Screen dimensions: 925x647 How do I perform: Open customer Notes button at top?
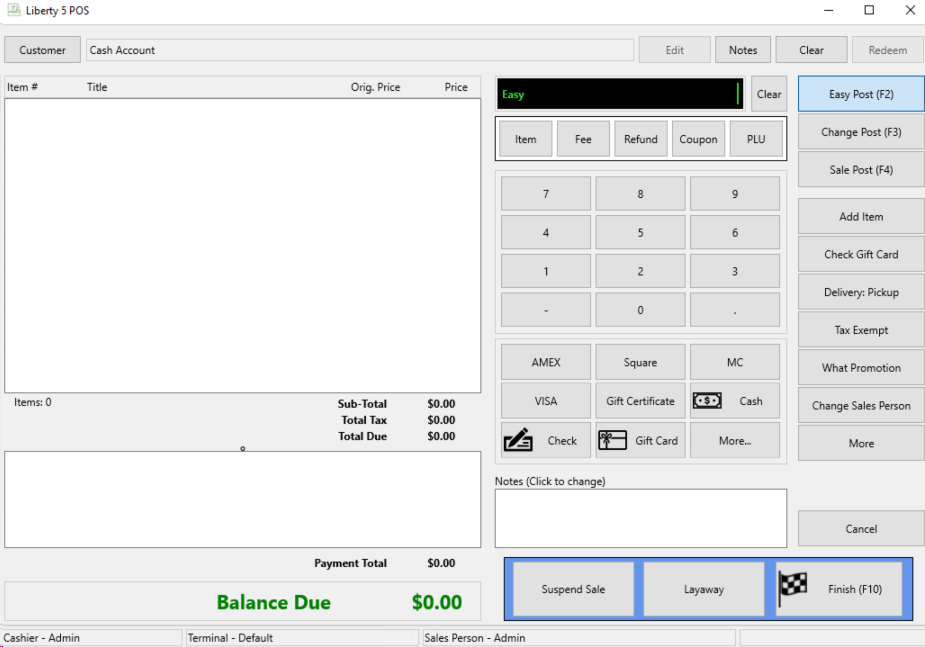click(743, 50)
